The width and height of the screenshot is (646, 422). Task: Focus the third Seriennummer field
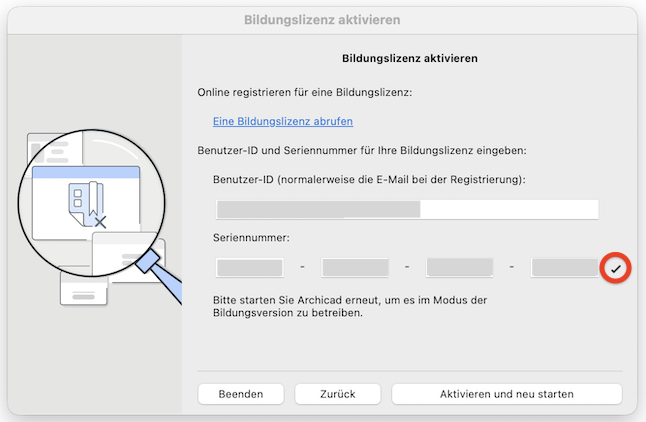(x=459, y=267)
